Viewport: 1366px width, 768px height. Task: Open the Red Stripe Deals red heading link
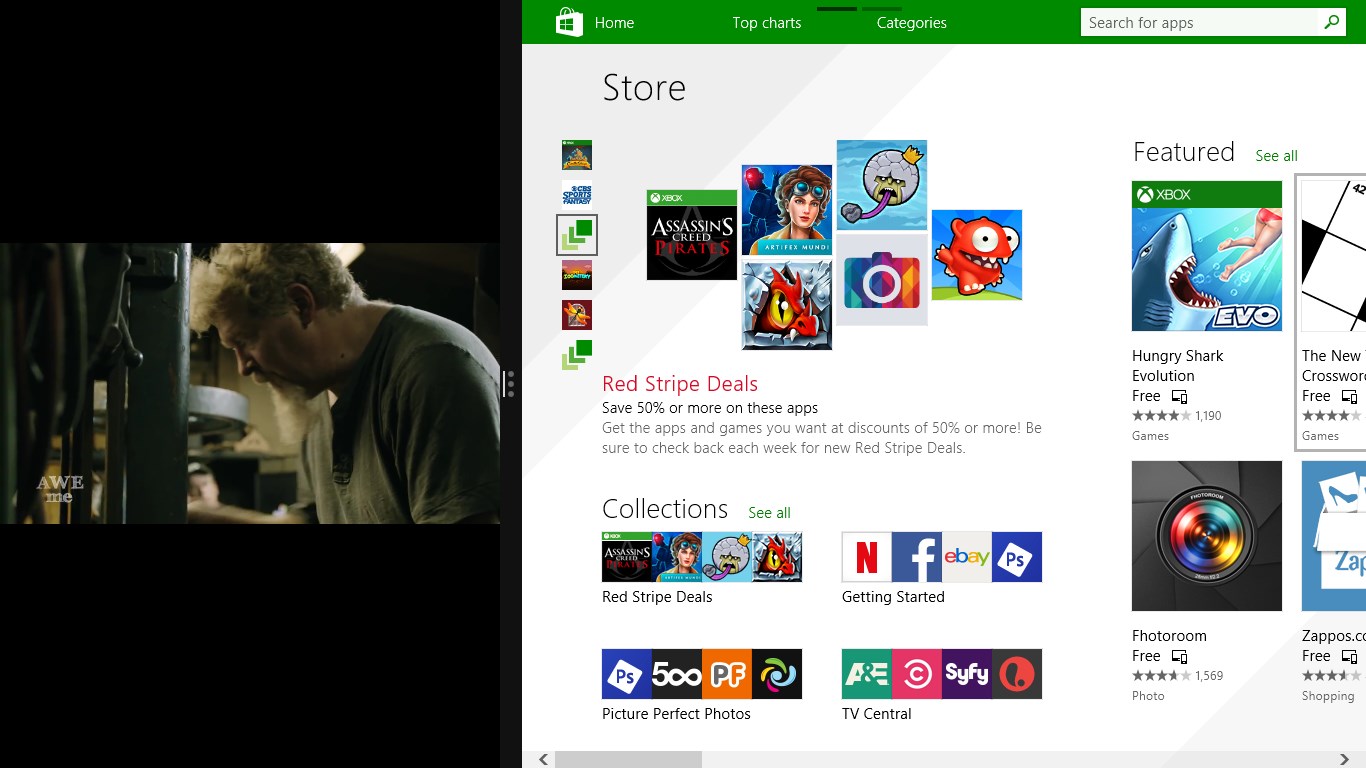click(x=680, y=384)
